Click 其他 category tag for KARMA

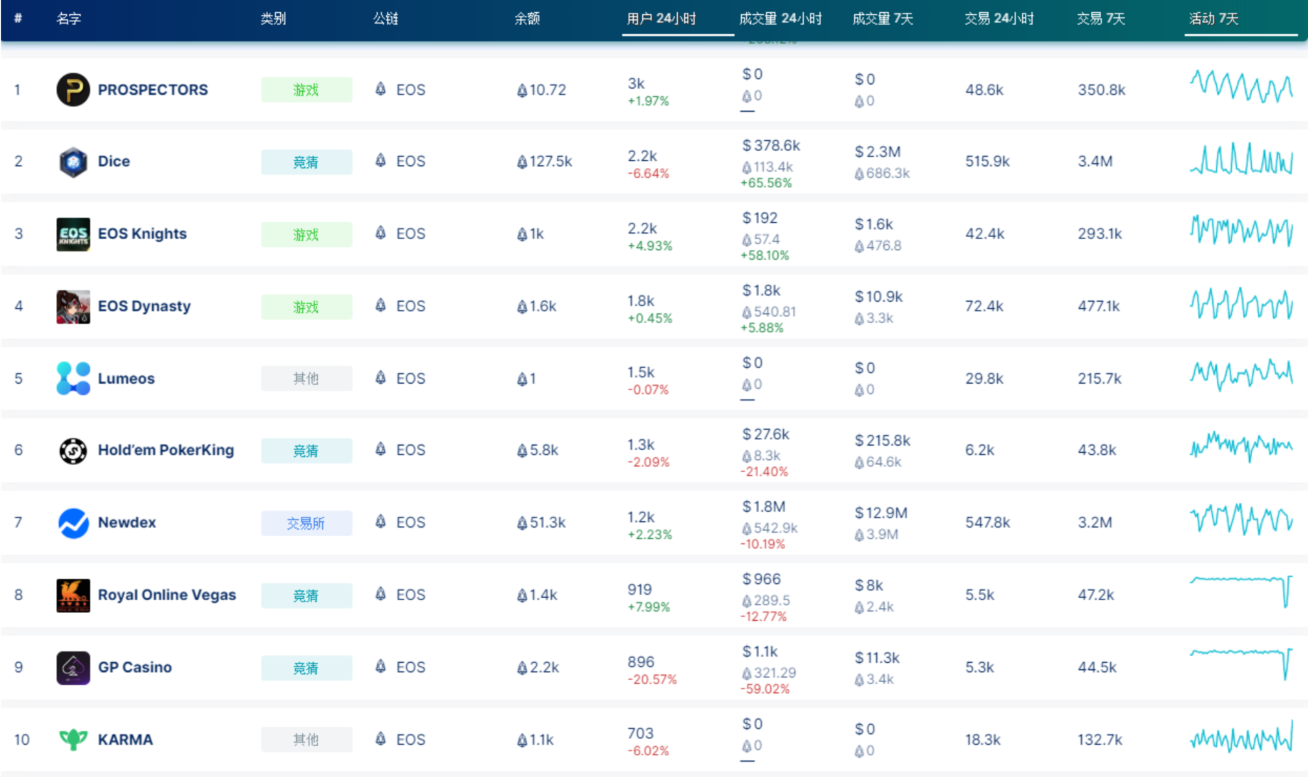tap(307, 740)
